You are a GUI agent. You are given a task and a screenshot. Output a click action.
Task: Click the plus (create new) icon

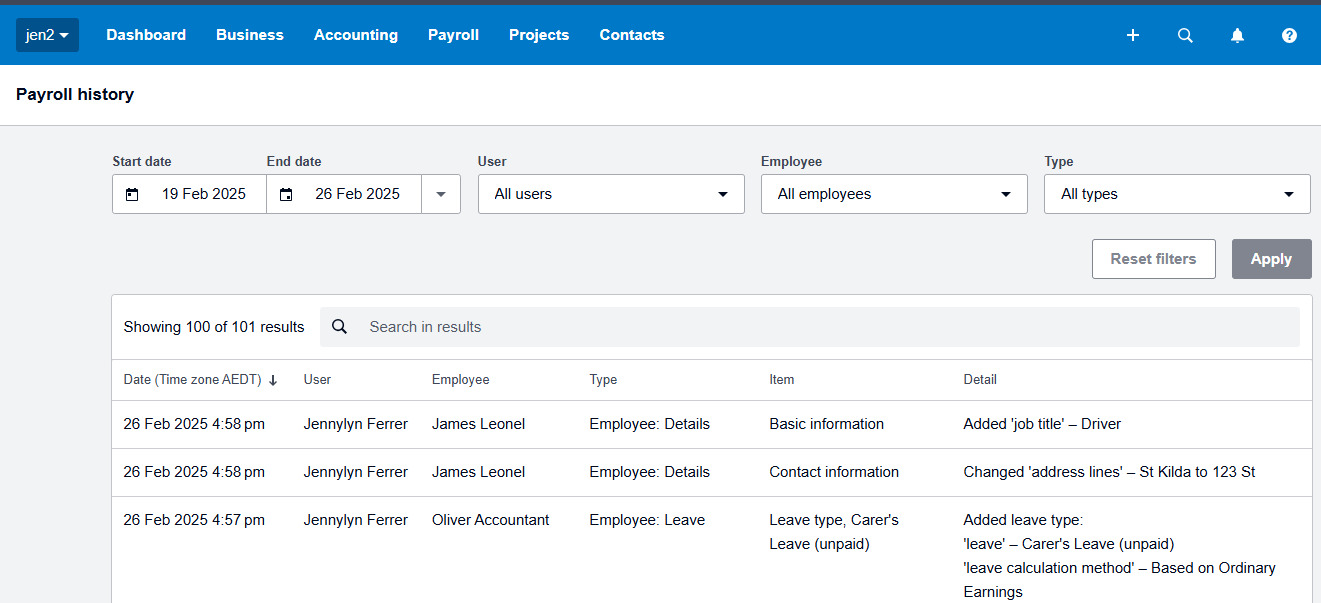pos(1133,35)
